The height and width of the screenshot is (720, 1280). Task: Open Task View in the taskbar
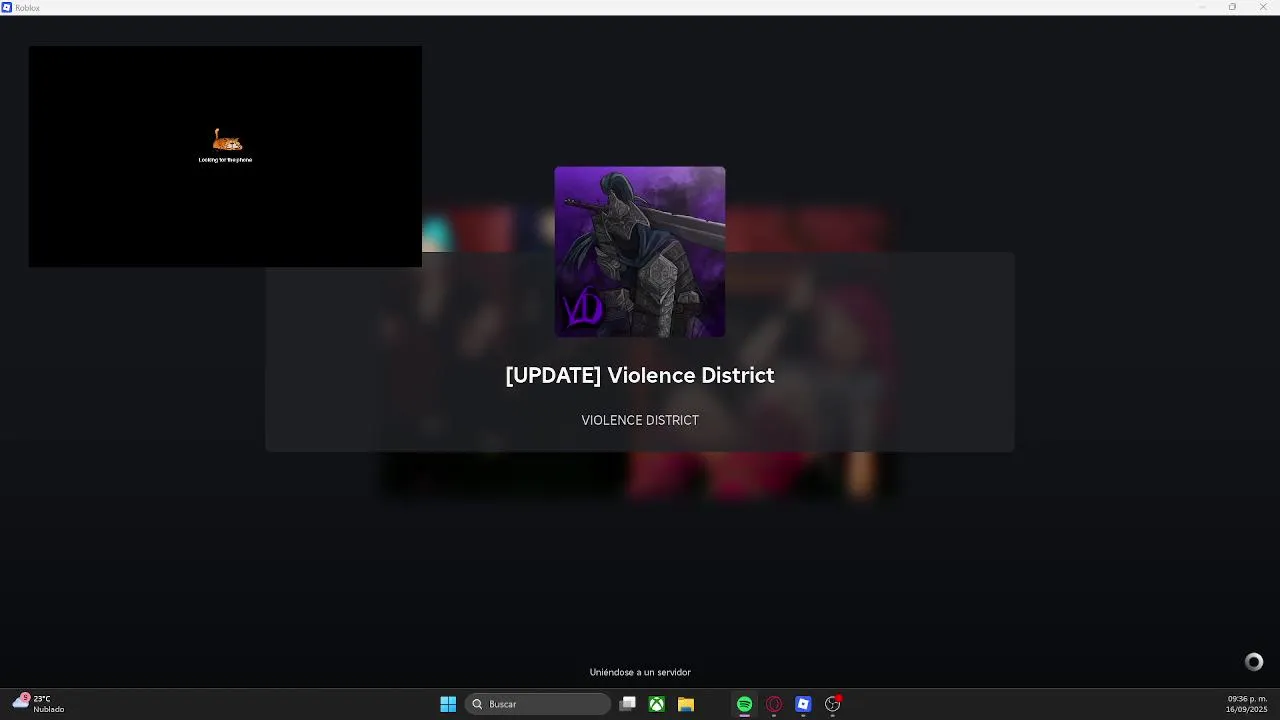pos(627,704)
